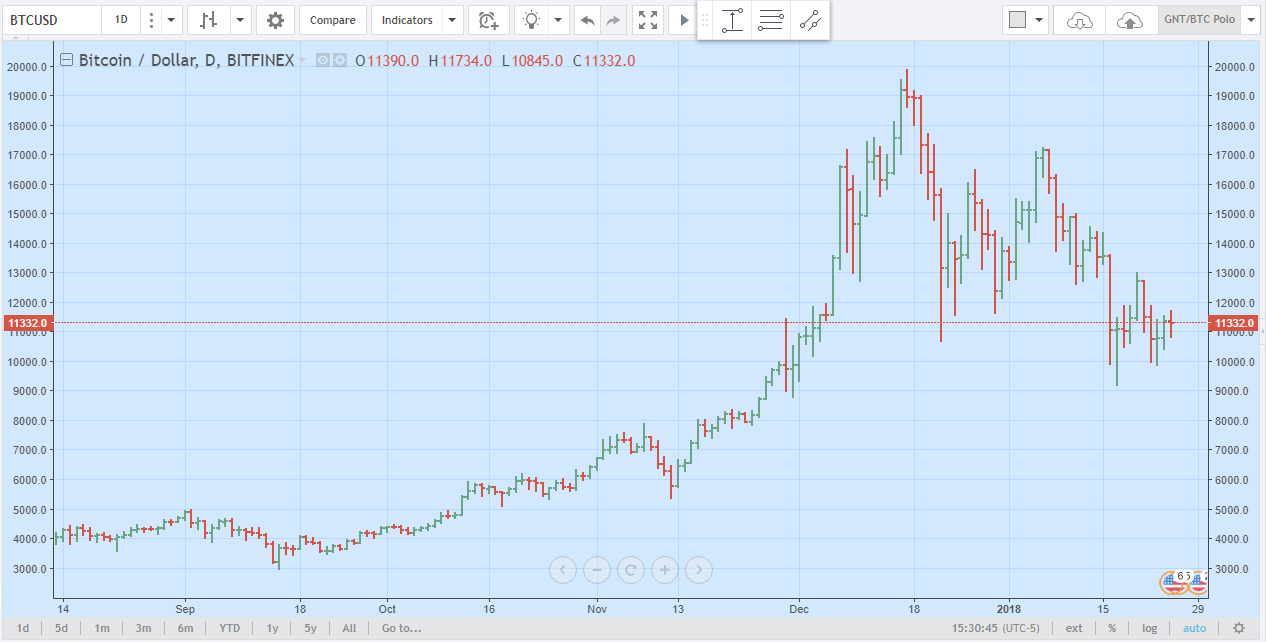The height and width of the screenshot is (642, 1266).
Task: Redo the last chart action
Action: (614, 20)
